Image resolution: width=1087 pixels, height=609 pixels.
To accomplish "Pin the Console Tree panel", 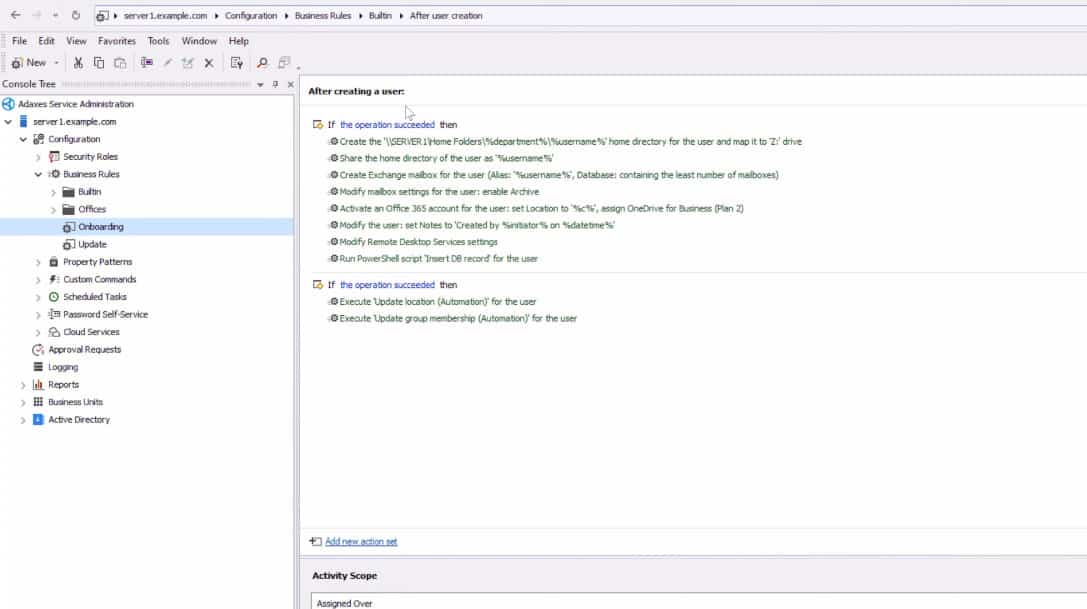I will tap(275, 84).
